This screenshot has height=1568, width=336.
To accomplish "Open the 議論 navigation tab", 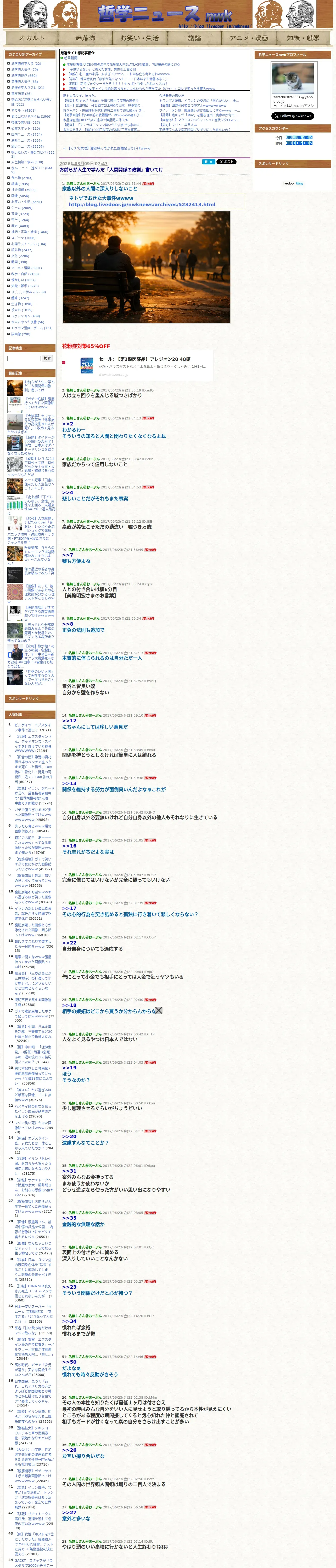I will click(x=194, y=38).
